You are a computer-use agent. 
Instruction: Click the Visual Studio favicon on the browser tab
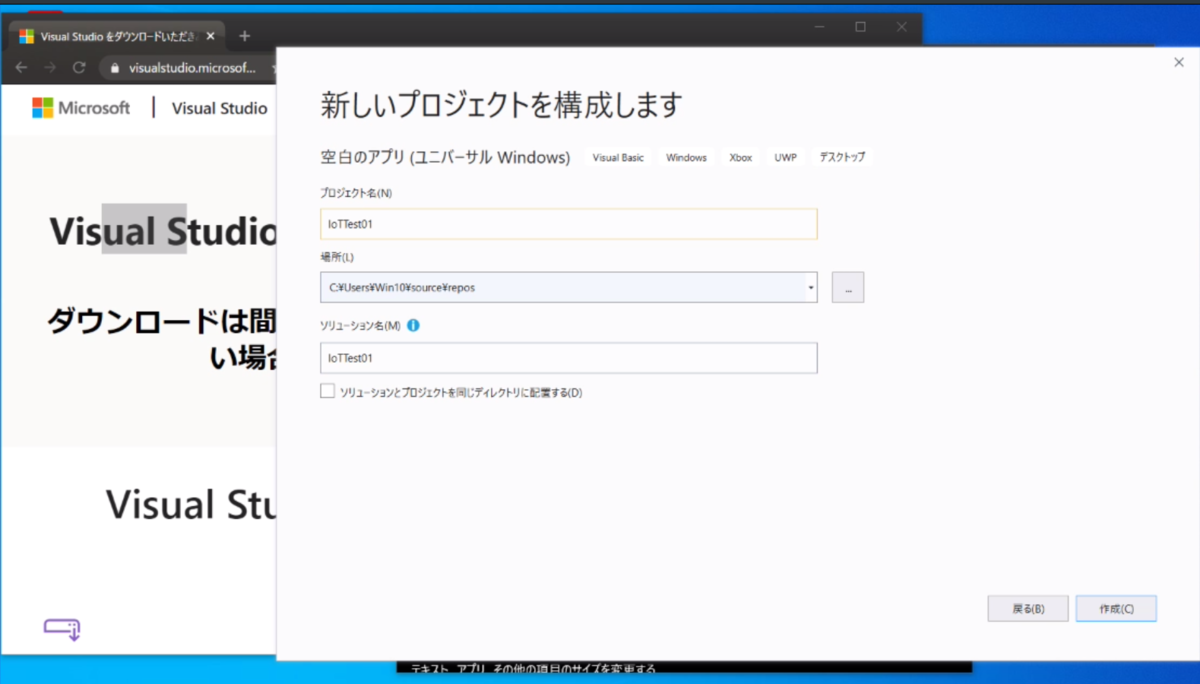(28, 34)
